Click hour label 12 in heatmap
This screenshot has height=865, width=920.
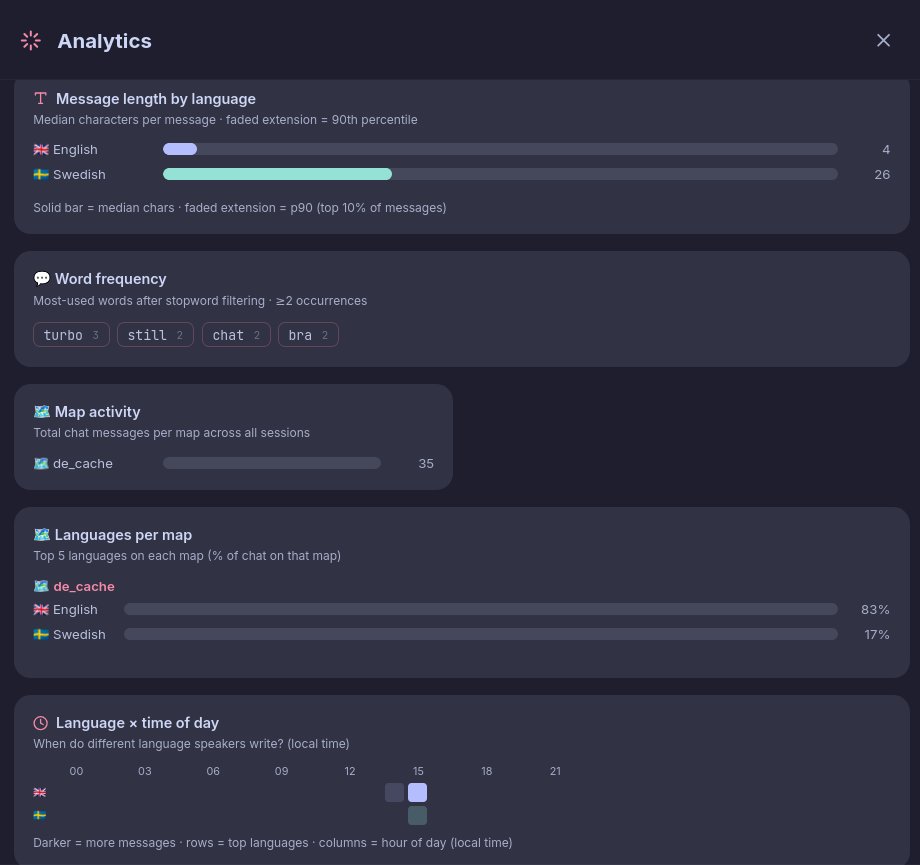[350, 771]
